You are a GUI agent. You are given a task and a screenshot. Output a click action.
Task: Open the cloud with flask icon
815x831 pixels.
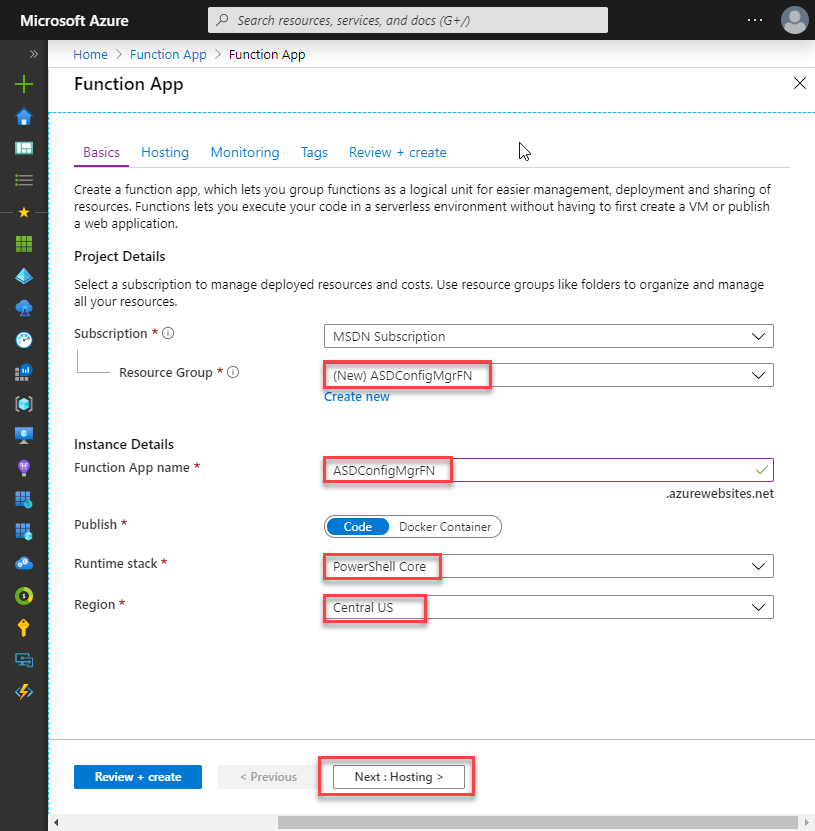24,308
